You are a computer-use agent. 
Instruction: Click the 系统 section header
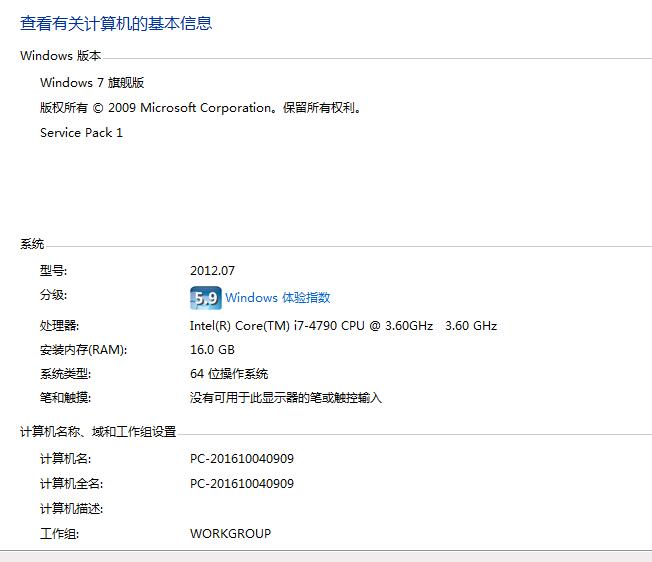[x=32, y=244]
